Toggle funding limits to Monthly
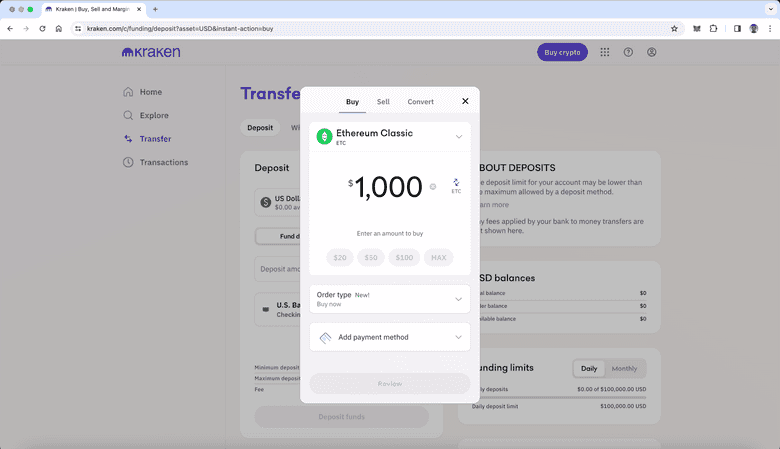 (x=624, y=368)
